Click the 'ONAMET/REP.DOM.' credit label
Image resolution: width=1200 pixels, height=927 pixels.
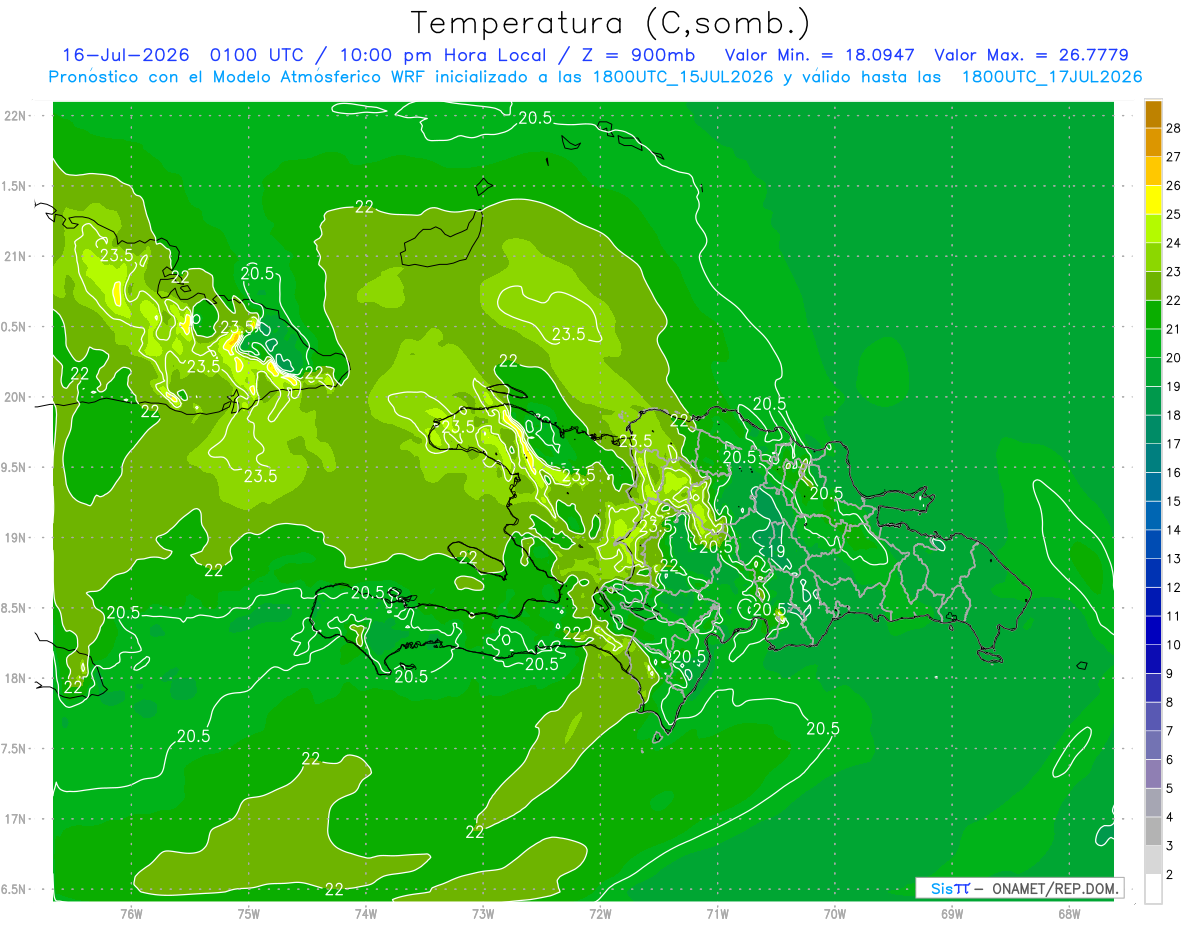click(1055, 888)
